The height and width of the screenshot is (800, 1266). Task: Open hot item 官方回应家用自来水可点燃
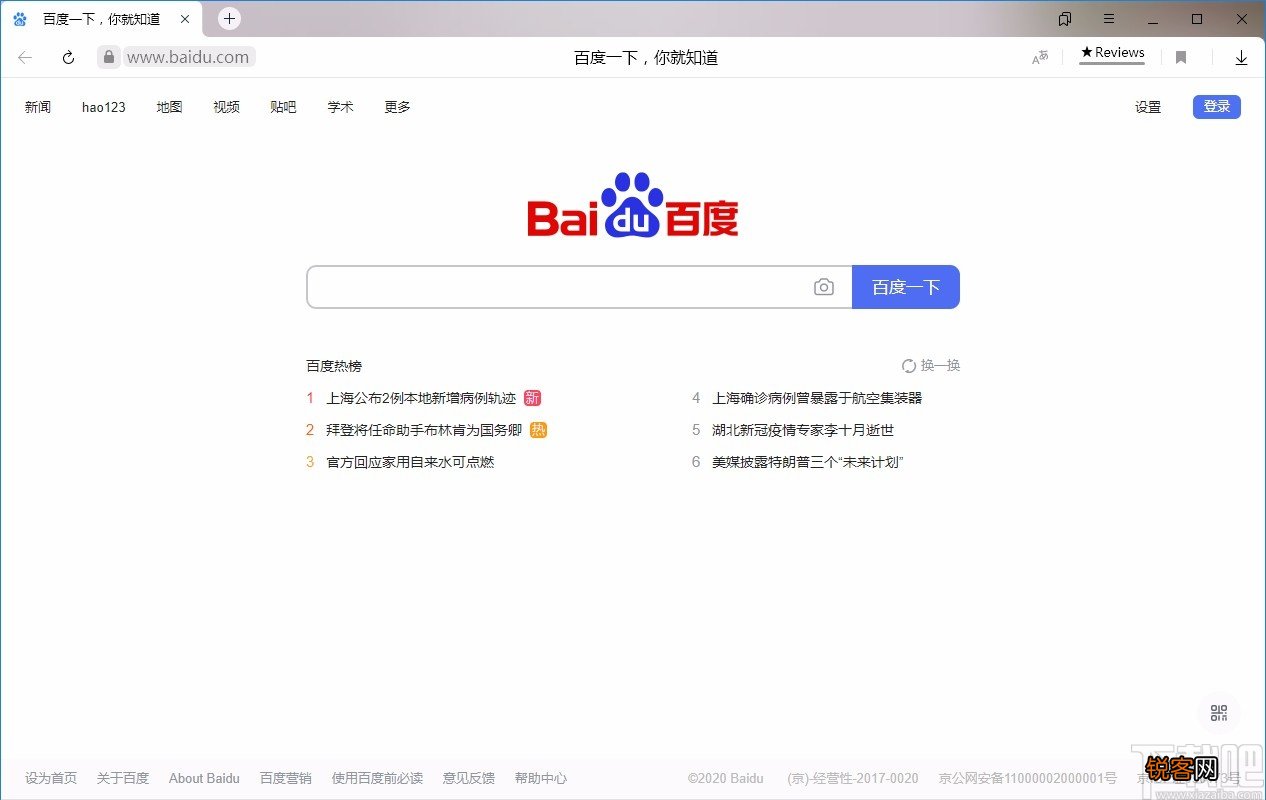[x=410, y=462]
